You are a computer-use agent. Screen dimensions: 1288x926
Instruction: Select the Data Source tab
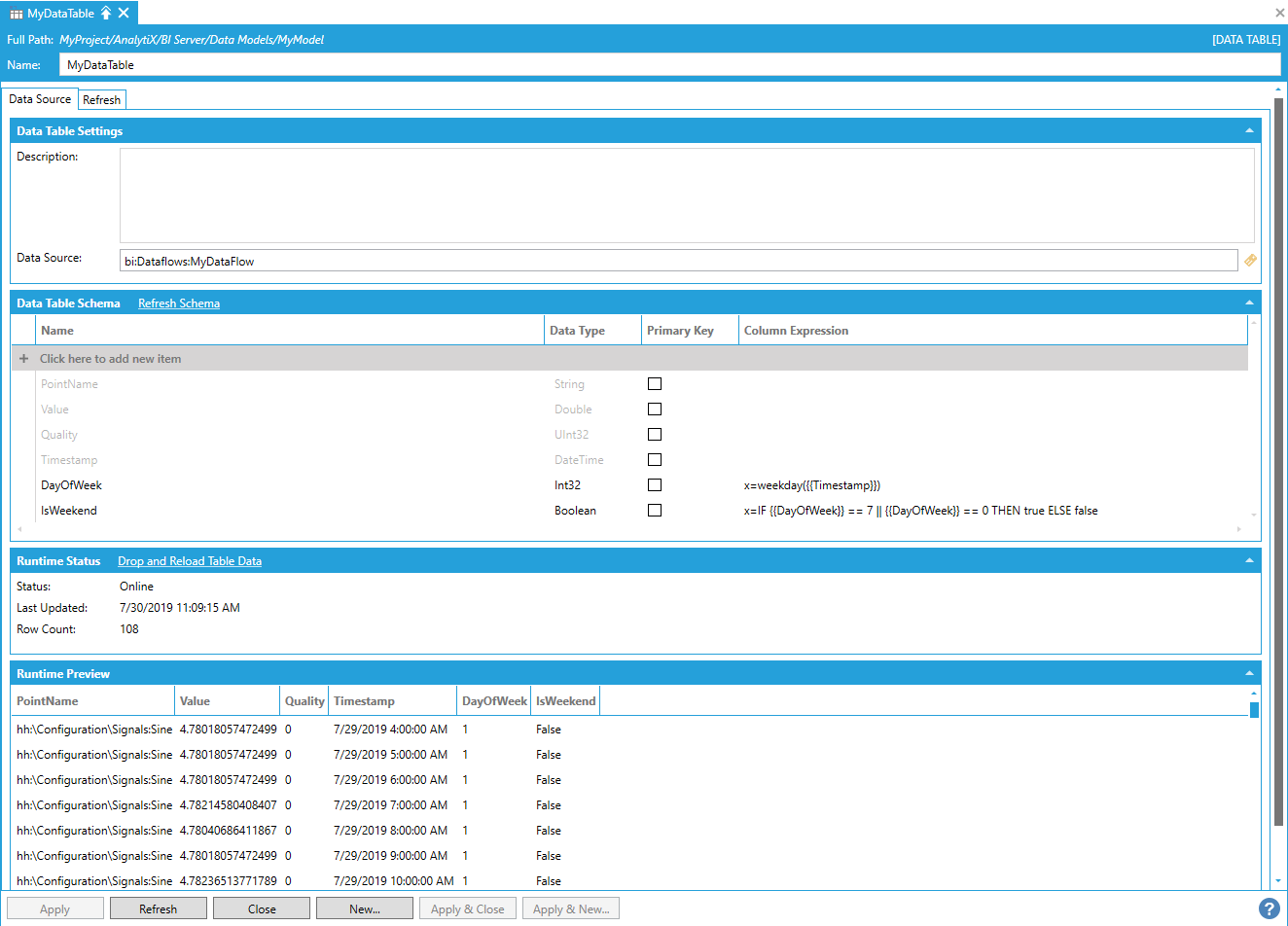40,99
